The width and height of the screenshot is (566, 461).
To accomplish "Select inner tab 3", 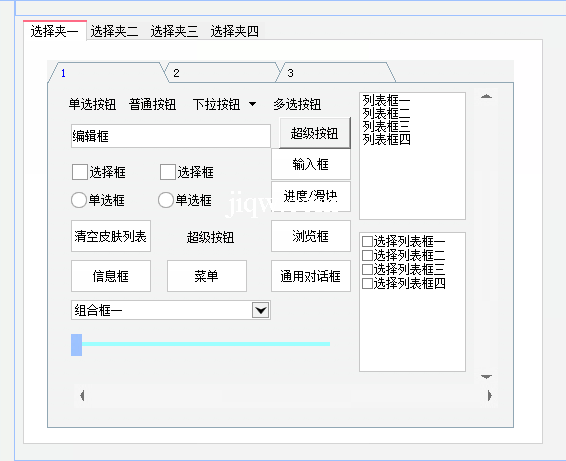I will [336, 73].
